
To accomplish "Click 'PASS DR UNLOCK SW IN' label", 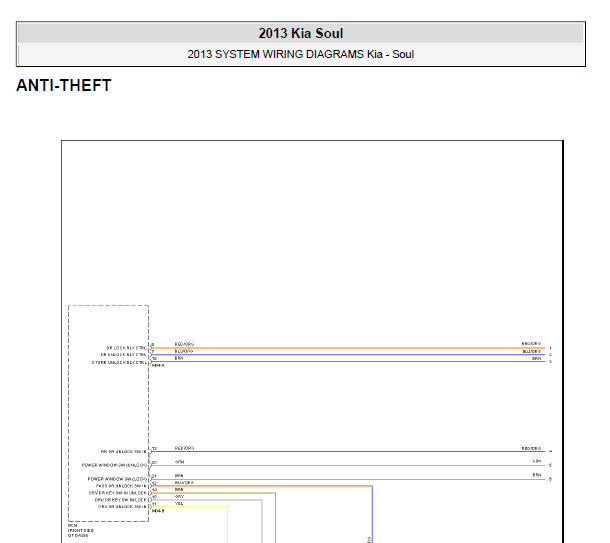I will coord(121,486).
